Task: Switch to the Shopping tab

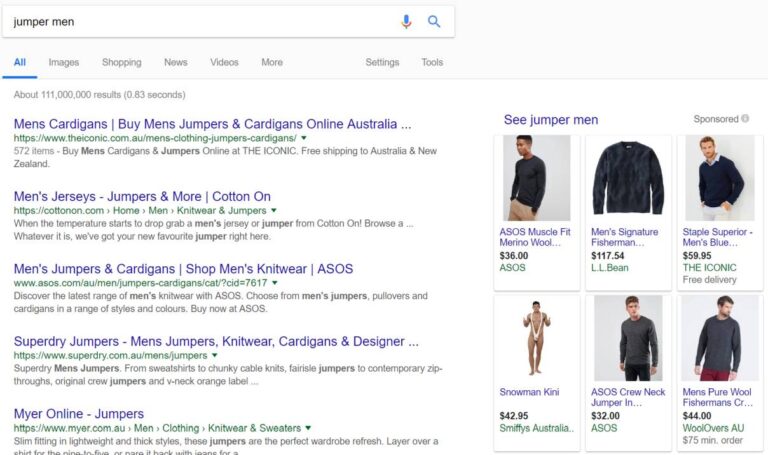Action: pos(121,62)
